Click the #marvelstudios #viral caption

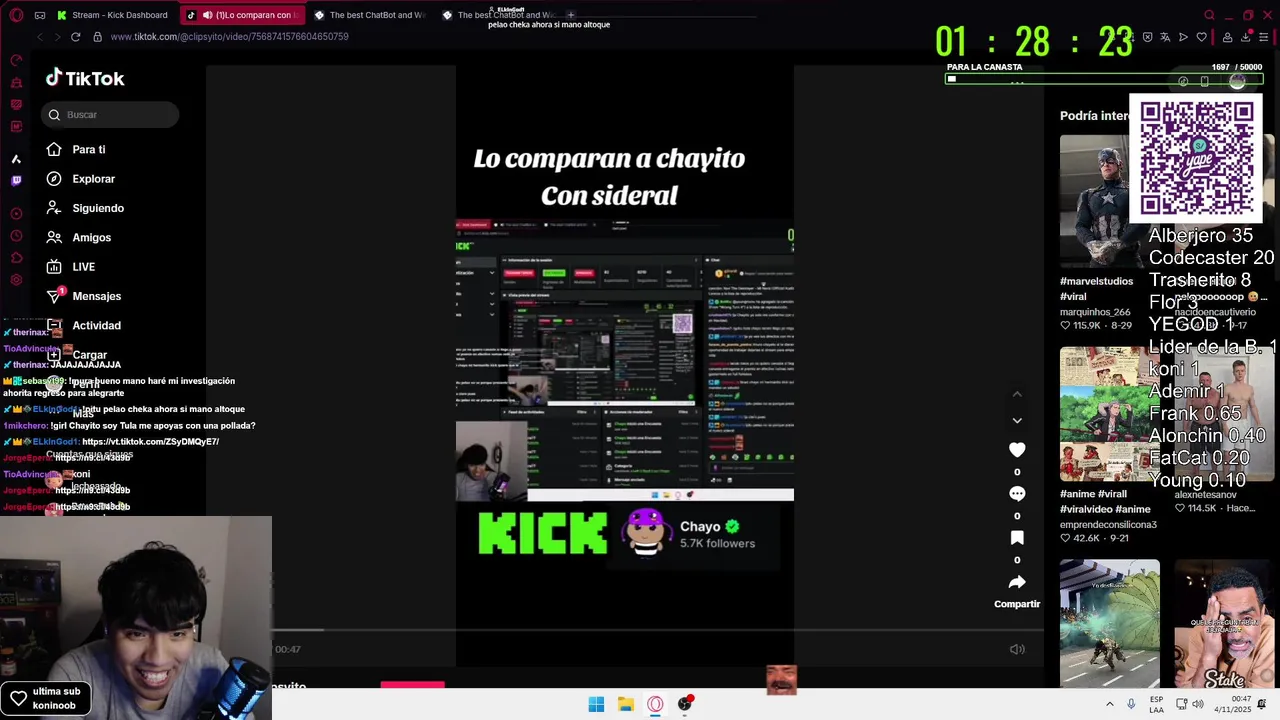1097,289
